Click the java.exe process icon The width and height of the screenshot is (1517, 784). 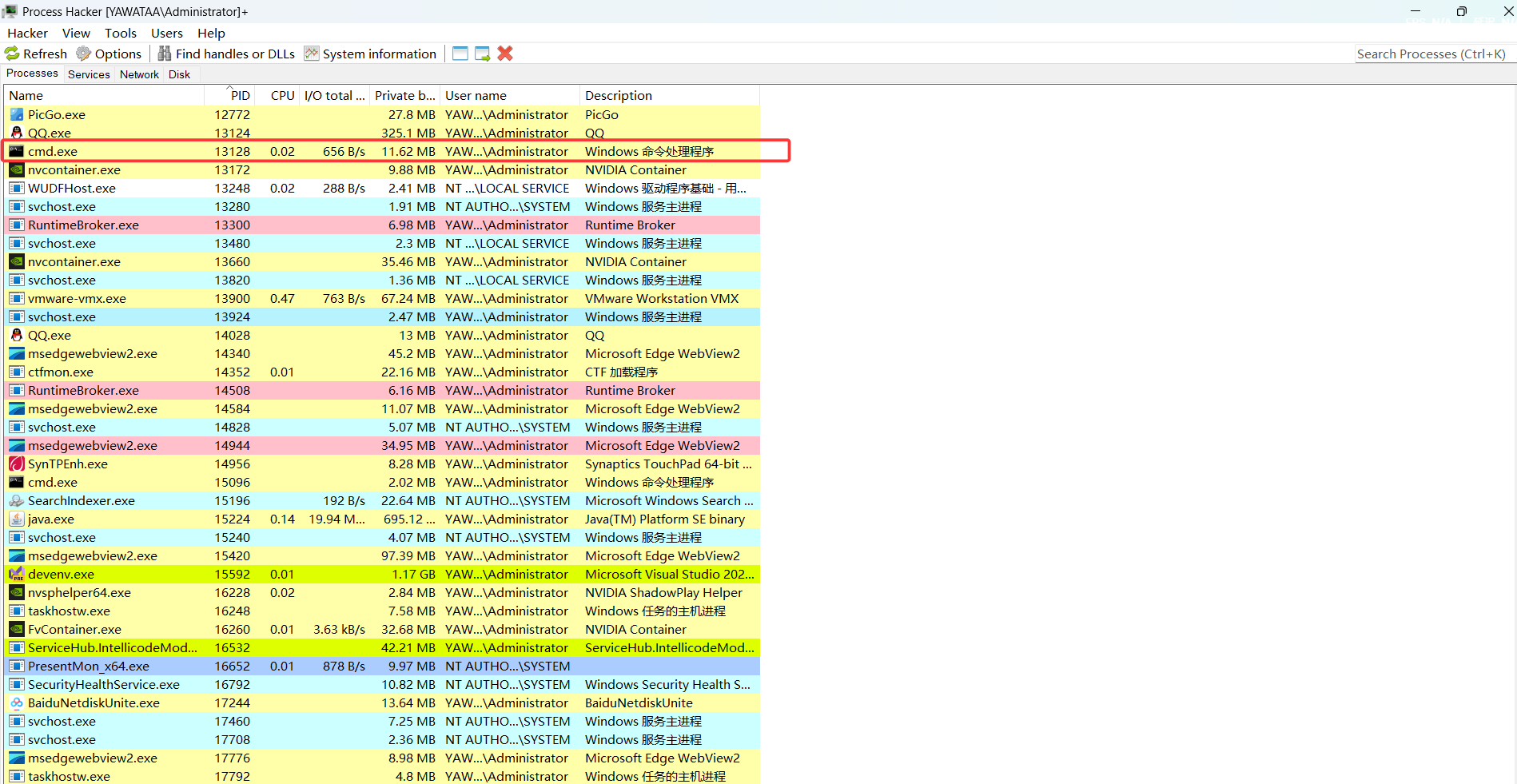pyautogui.click(x=17, y=519)
